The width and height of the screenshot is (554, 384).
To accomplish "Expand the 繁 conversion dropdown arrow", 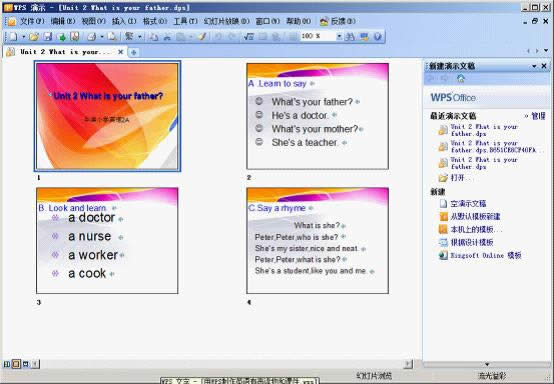I will 140,36.
